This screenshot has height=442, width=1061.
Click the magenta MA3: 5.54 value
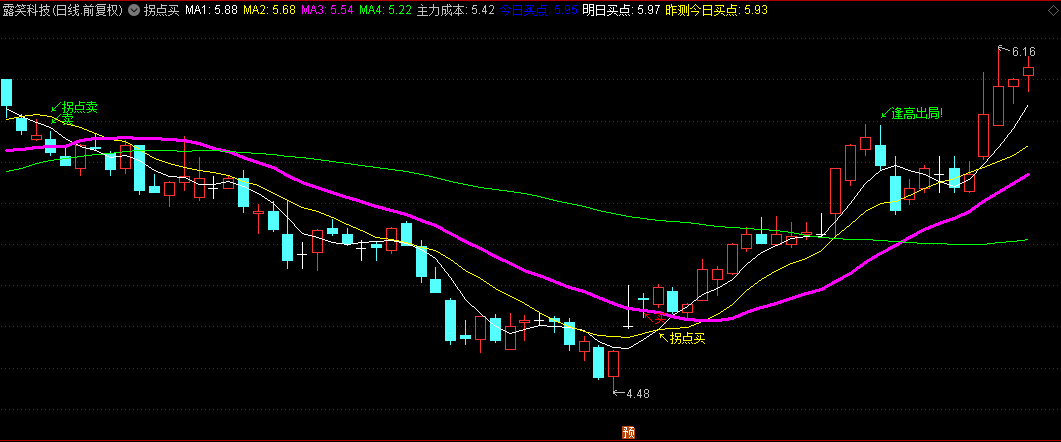(x=328, y=11)
